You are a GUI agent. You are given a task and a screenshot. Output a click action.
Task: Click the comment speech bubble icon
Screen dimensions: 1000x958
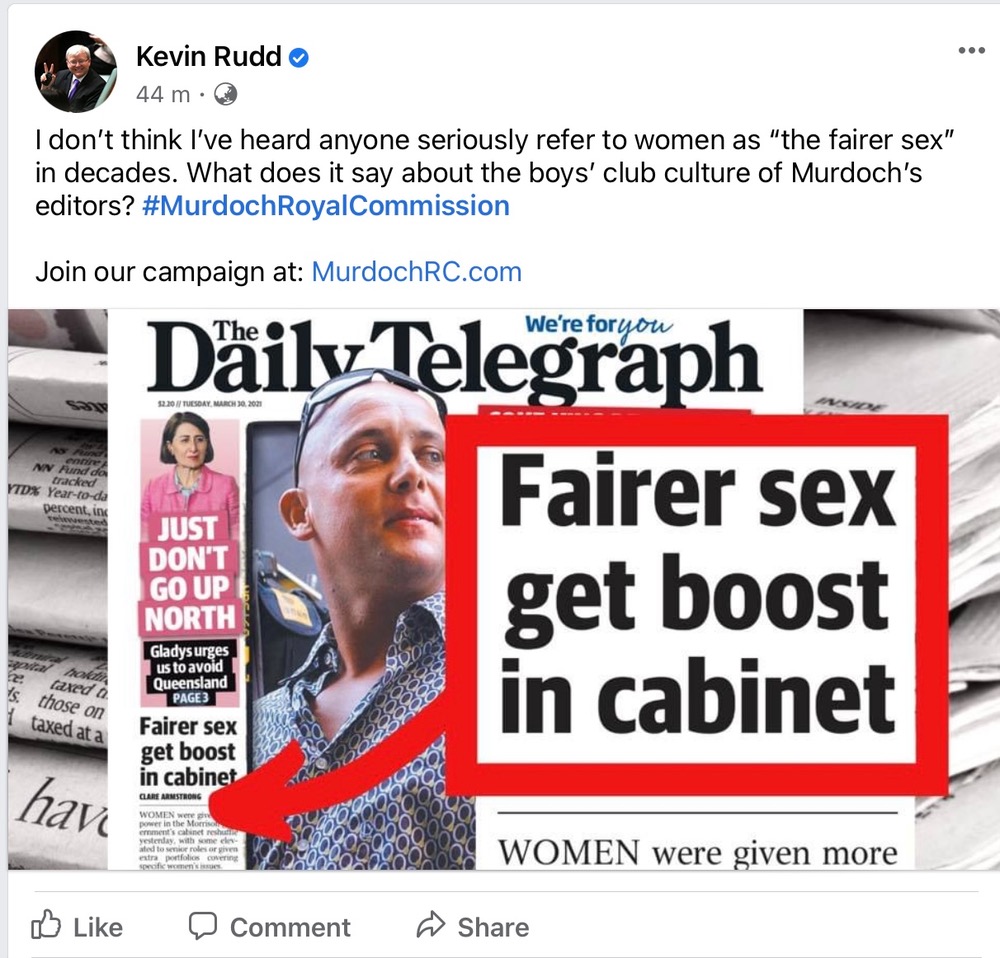click(x=203, y=926)
